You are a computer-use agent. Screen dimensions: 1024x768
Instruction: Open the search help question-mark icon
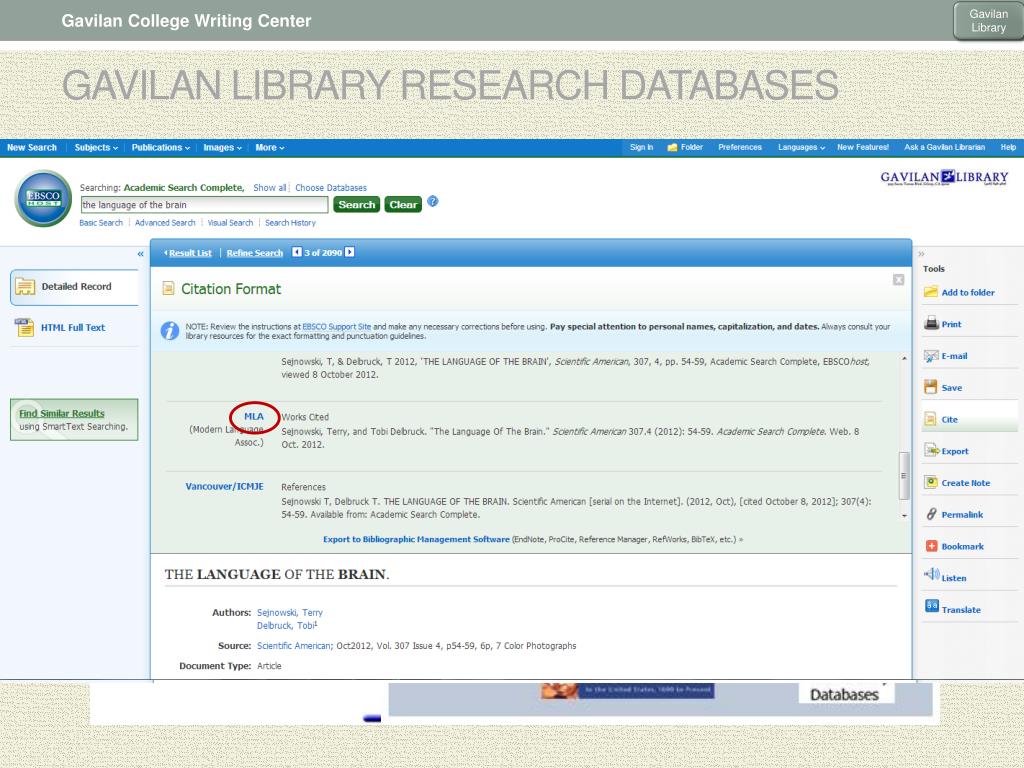point(433,201)
